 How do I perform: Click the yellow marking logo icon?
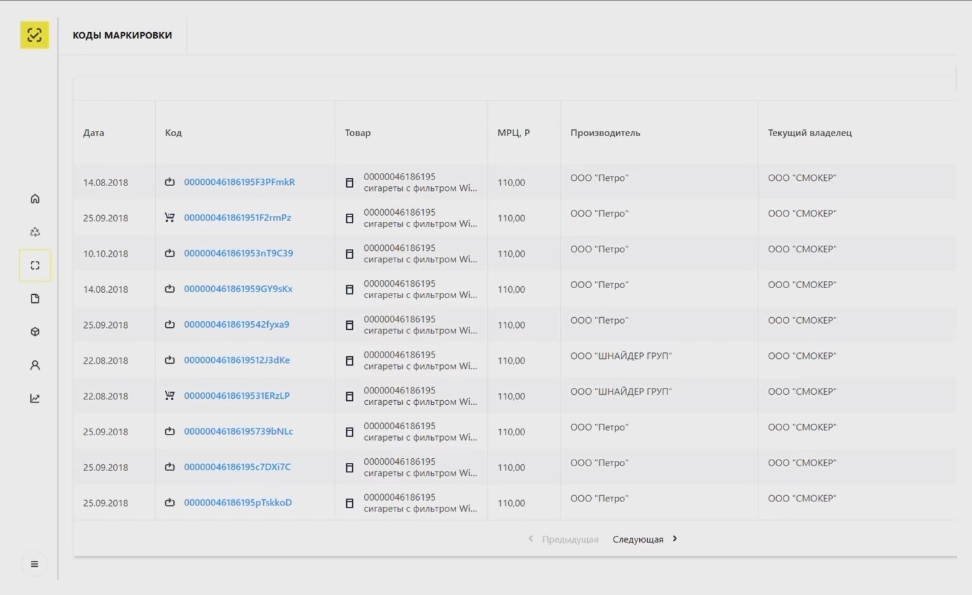[x=35, y=35]
